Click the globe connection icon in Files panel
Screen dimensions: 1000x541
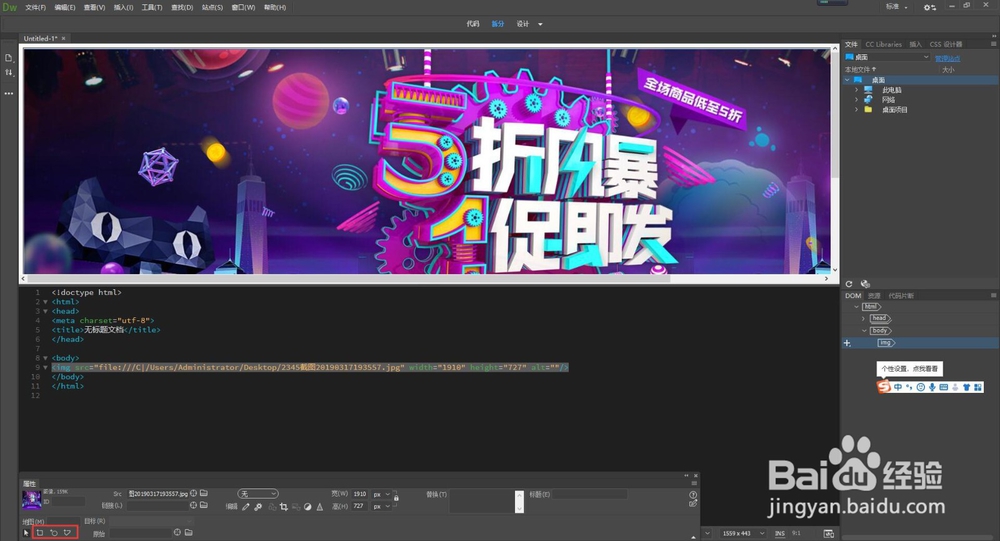tap(865, 284)
